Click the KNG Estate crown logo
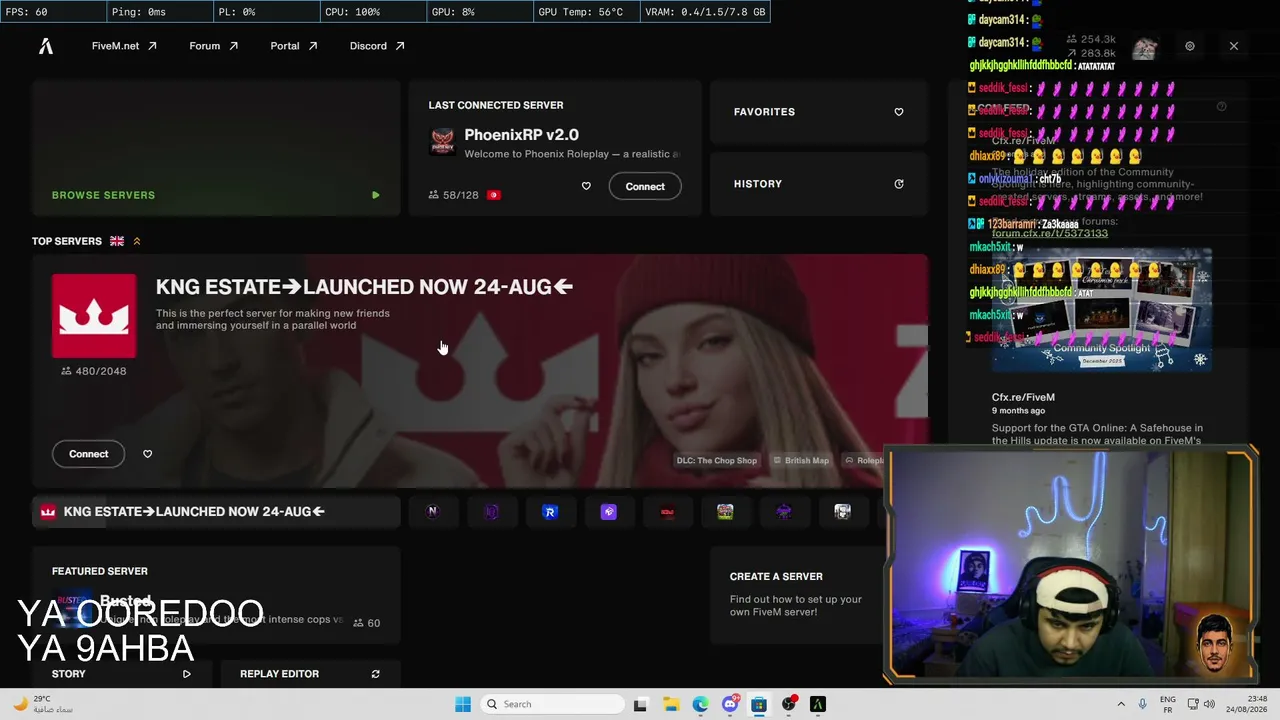The height and width of the screenshot is (720, 1280). (94, 316)
